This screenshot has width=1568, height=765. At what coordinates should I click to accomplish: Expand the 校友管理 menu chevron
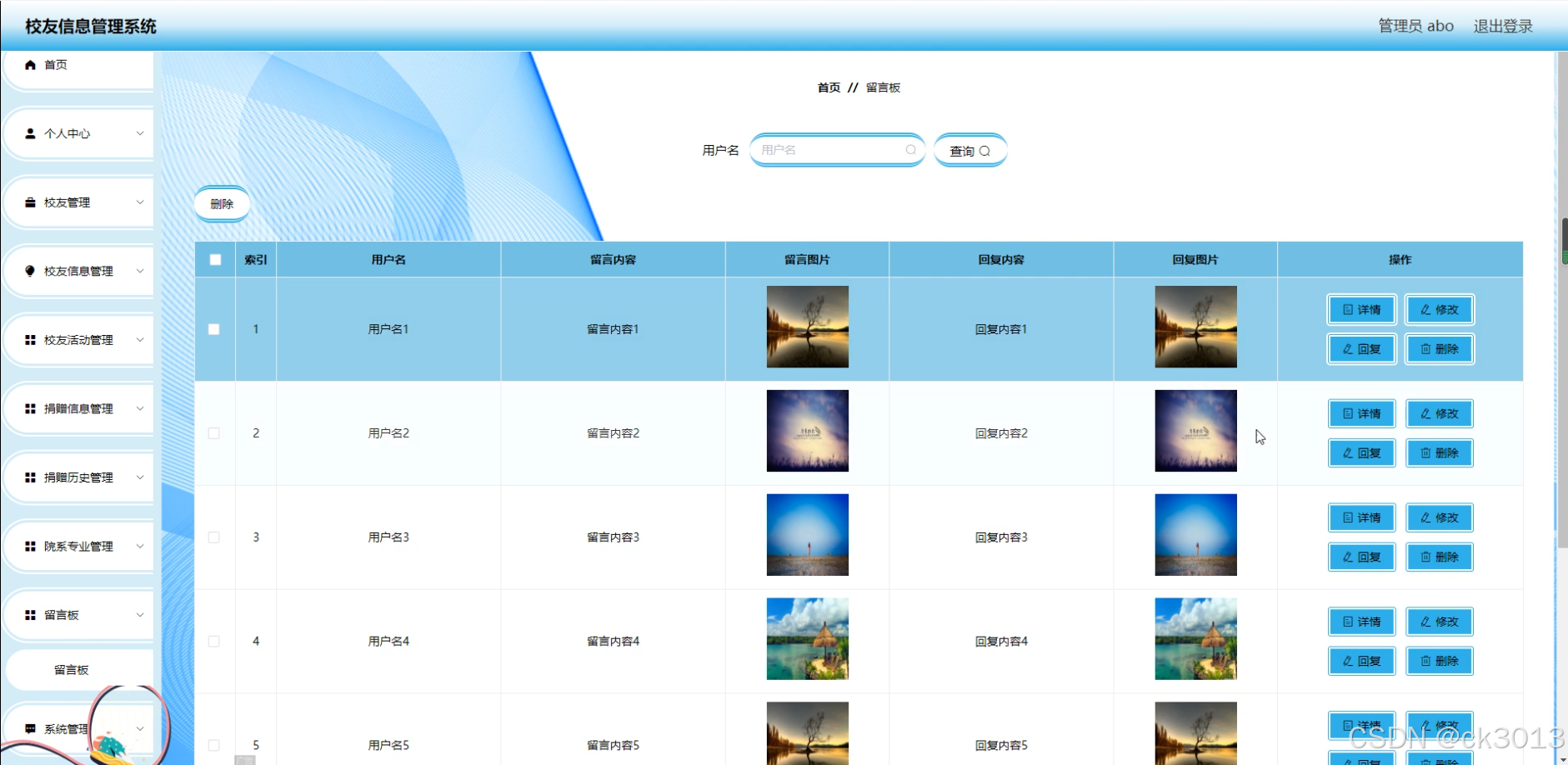point(140,202)
